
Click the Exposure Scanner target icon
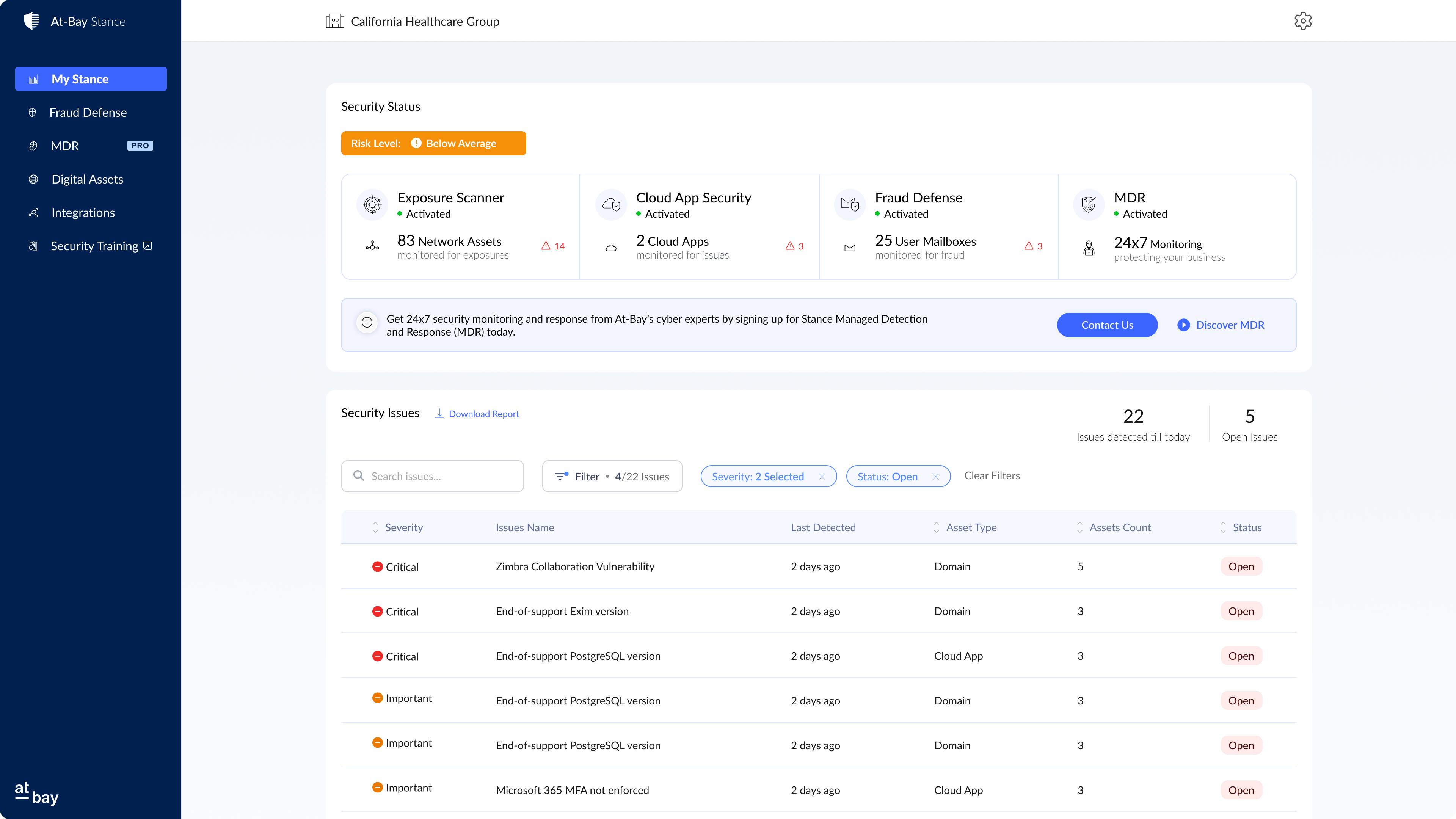pyautogui.click(x=372, y=205)
